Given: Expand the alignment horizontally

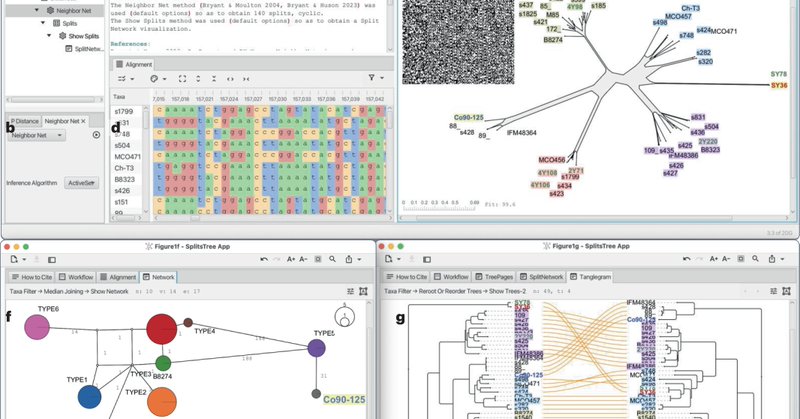Looking at the screenshot, I should 230,79.
